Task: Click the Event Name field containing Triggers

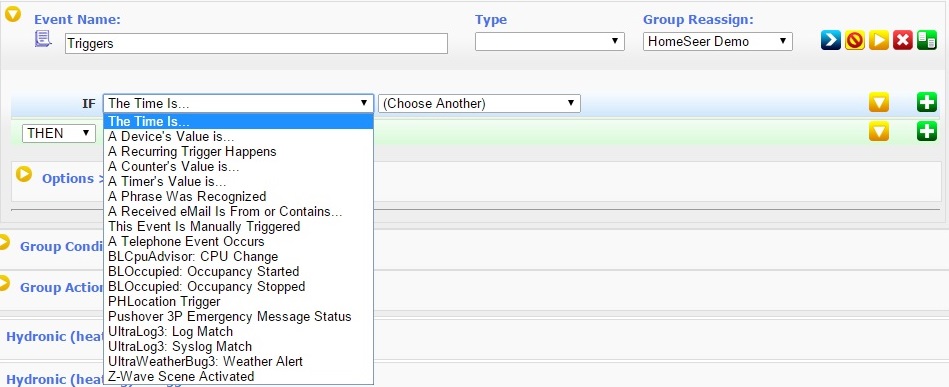Action: [x=256, y=44]
